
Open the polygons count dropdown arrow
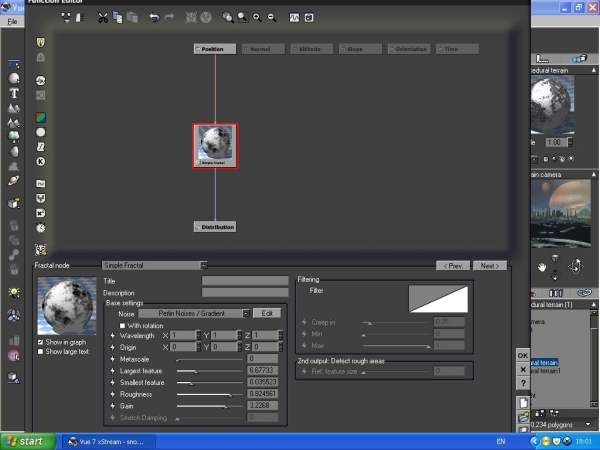pos(588,424)
